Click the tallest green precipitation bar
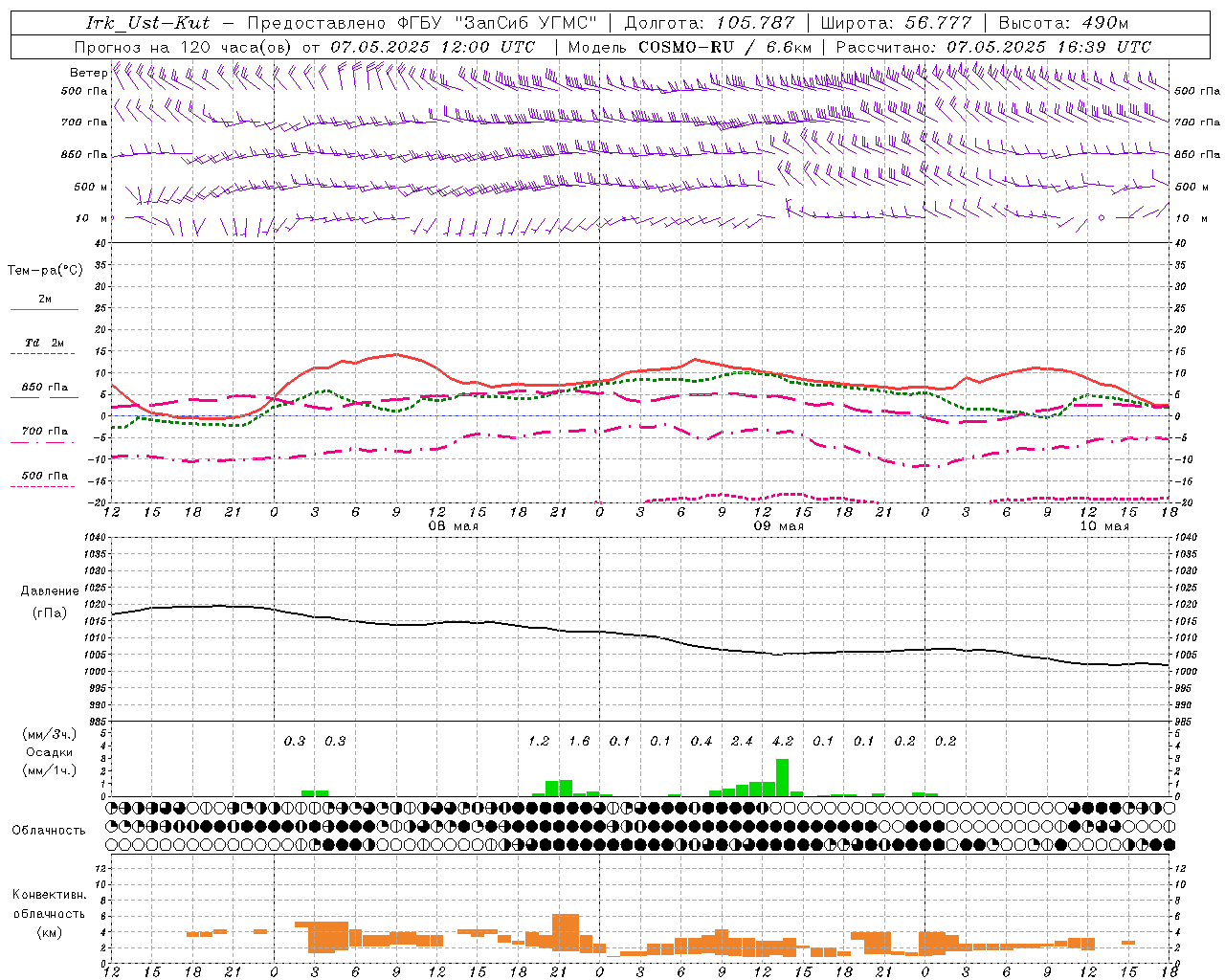 click(782, 777)
